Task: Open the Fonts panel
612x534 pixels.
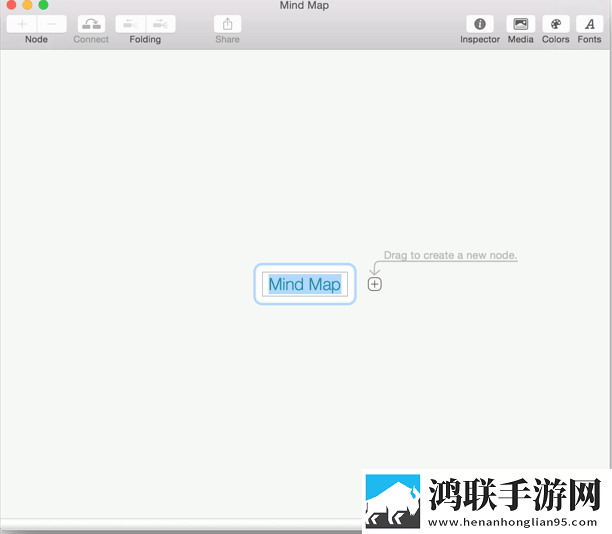Action: click(x=589, y=24)
